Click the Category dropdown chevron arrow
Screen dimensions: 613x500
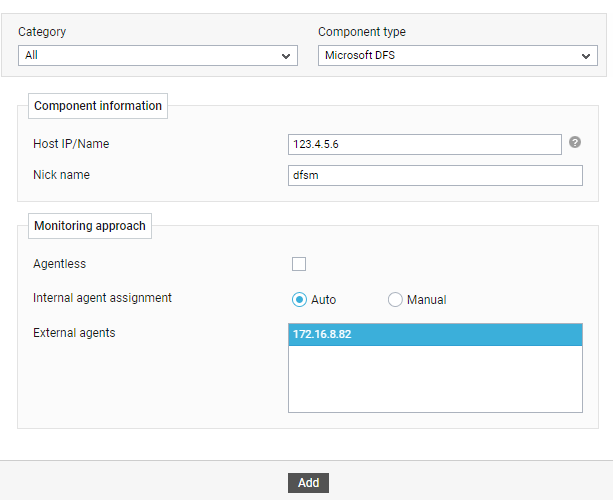click(286, 56)
